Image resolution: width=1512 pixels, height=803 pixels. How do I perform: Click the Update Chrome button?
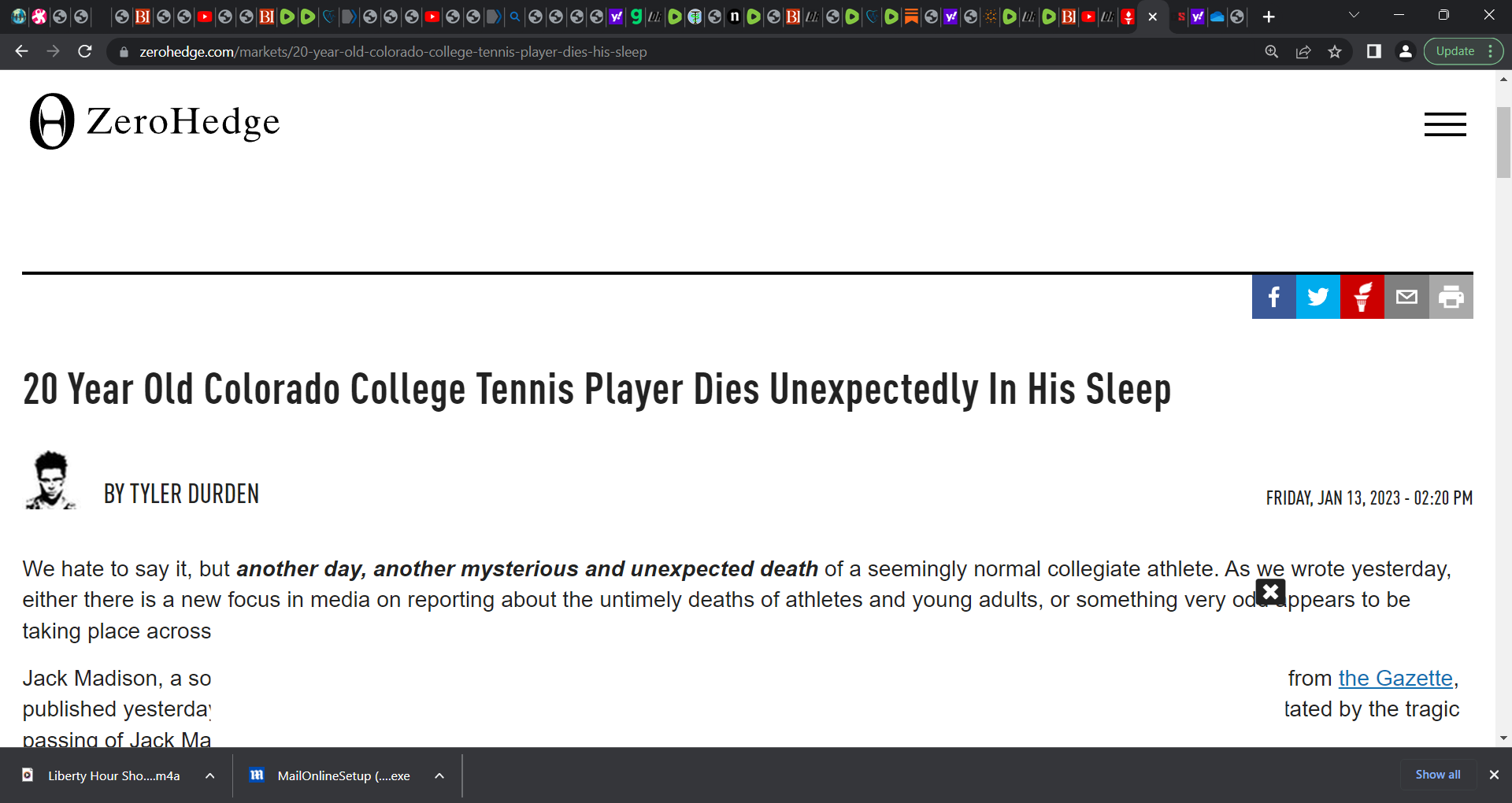1463,51
